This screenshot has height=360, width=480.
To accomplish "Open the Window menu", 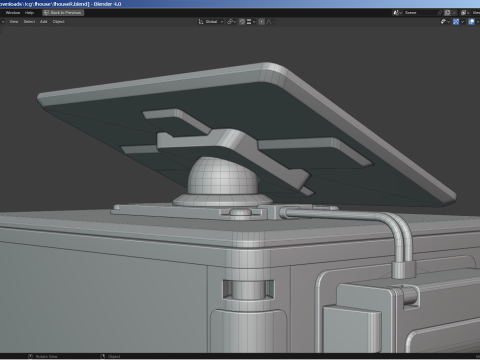I will [13, 13].
